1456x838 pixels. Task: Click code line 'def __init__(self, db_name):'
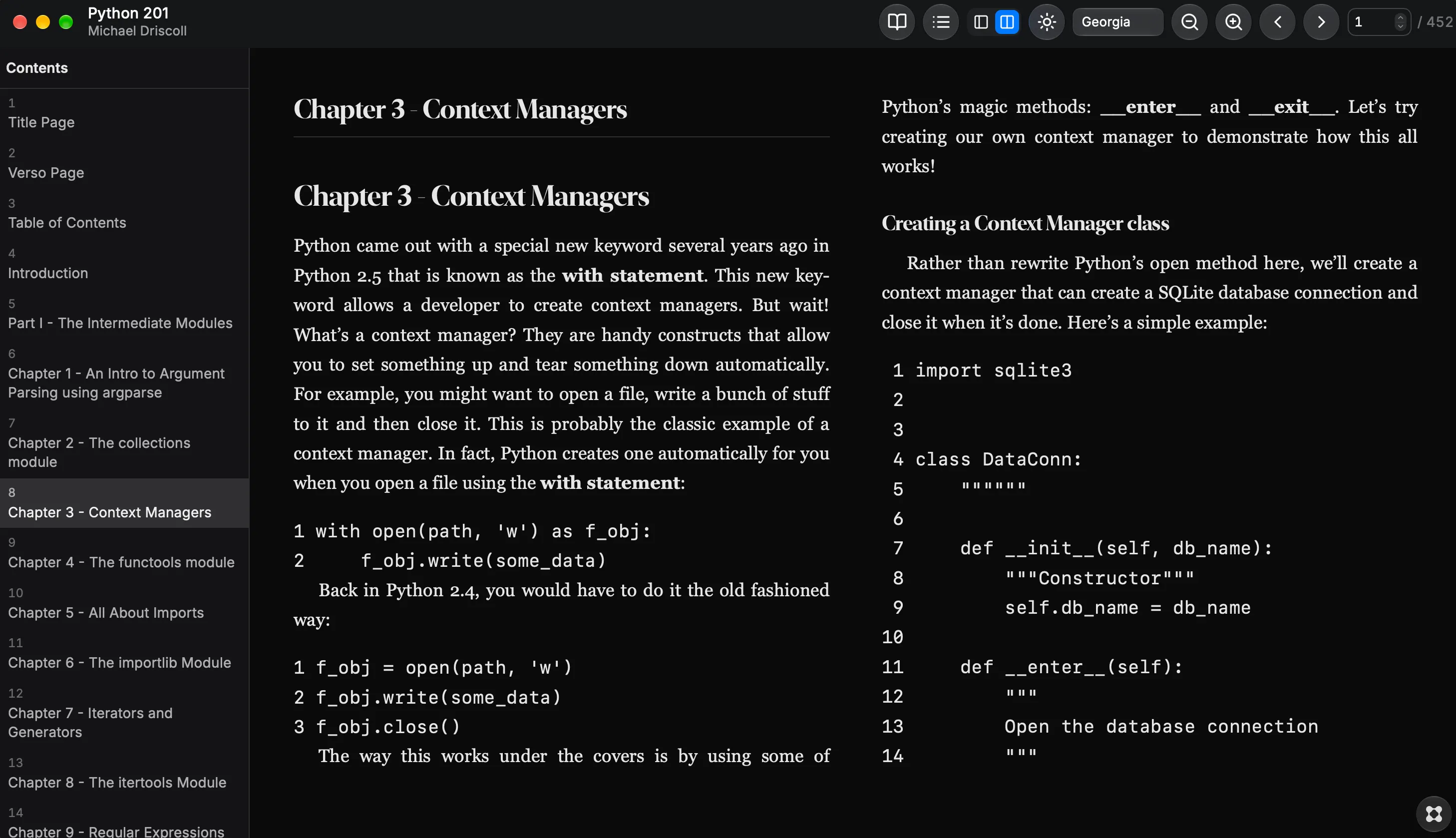click(1116, 548)
